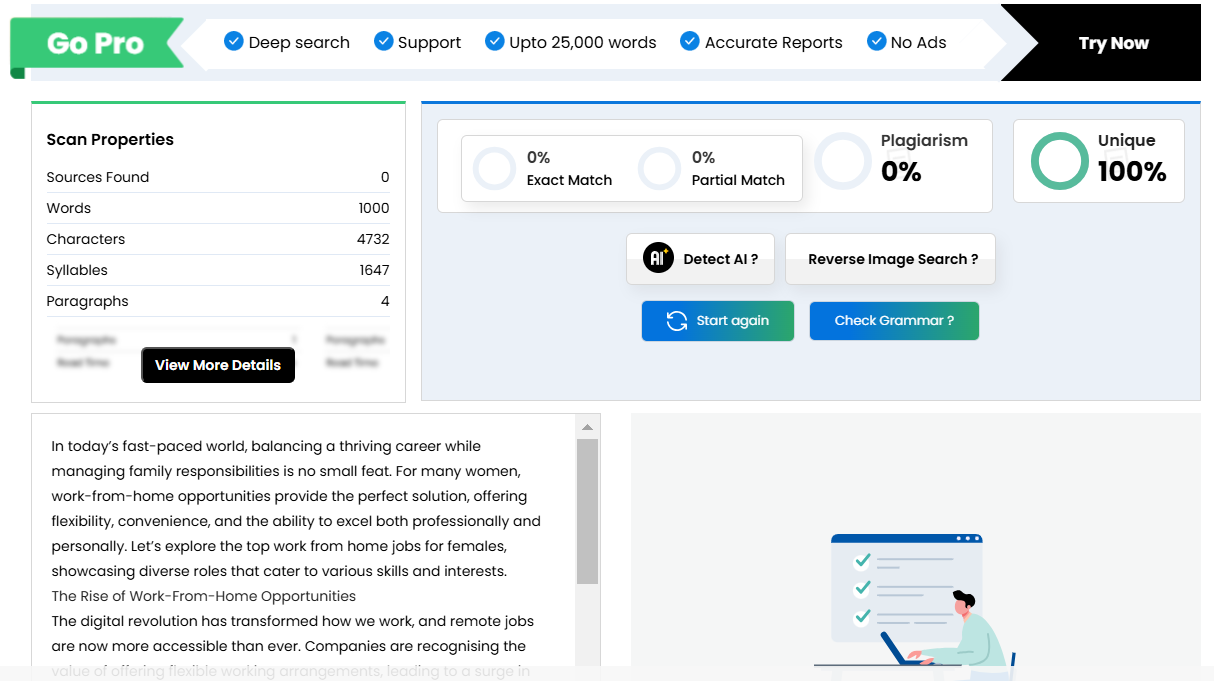Screen dimensions: 1214x681
Task: Click the Support checkmark icon
Action: (x=383, y=41)
